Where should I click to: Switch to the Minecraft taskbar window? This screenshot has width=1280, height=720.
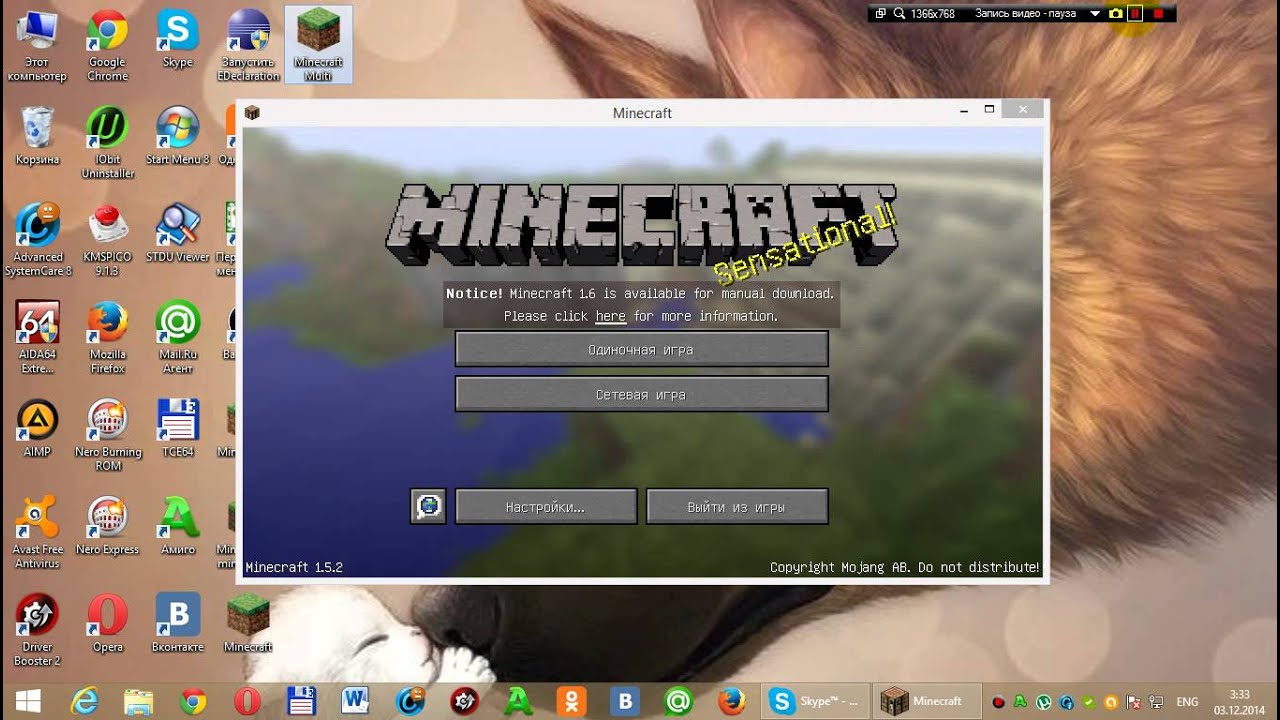(x=927, y=701)
